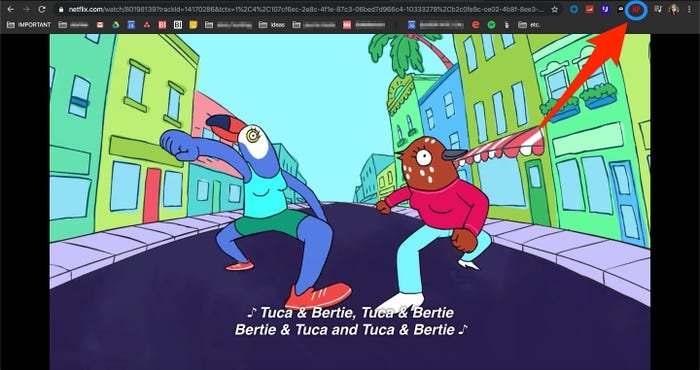Open the red triangle-dots bookmark
Screen dimensions: 700x370
(x=147, y=25)
